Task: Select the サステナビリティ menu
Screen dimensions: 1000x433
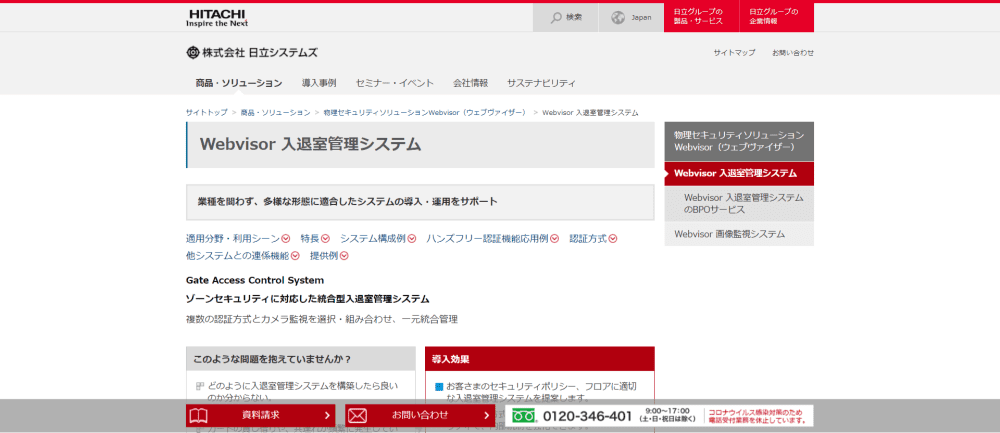Action: pyautogui.click(x=541, y=83)
